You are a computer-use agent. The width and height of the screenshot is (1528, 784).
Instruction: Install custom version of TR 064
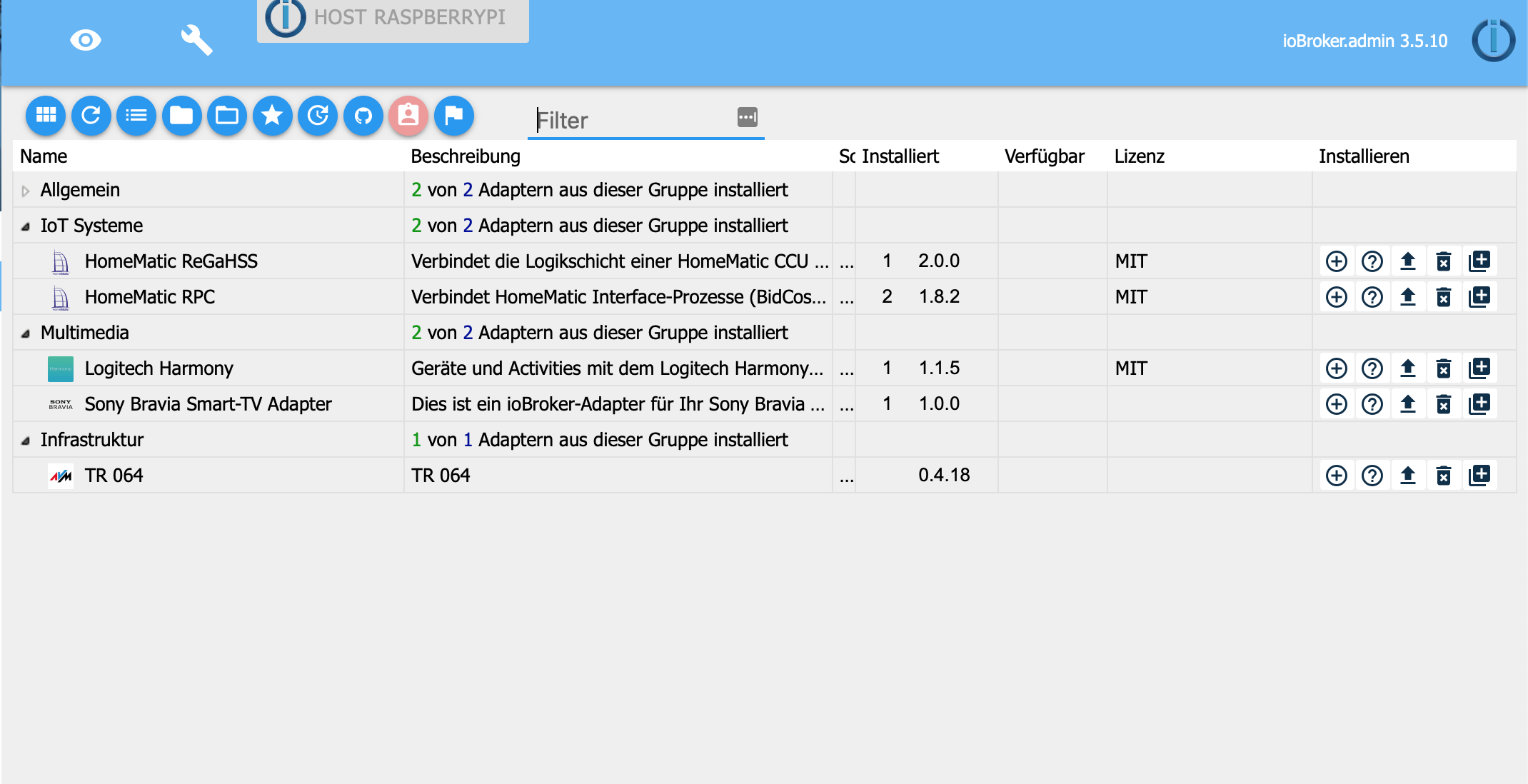pyautogui.click(x=1479, y=475)
